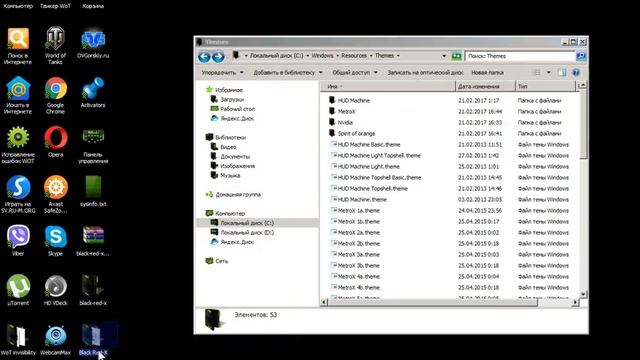640x360 pixels.
Task: Open the black-red-x archive desktop icon
Action: pyautogui.click(x=93, y=240)
